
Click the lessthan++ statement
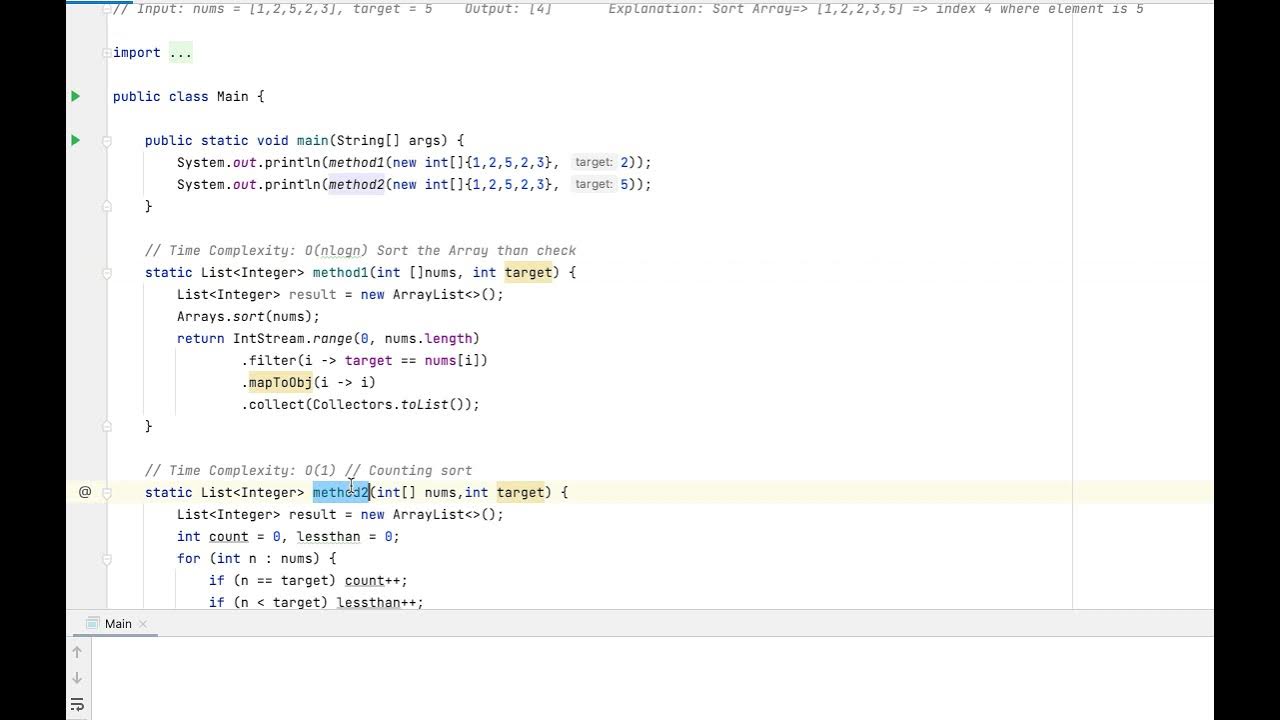coord(380,602)
